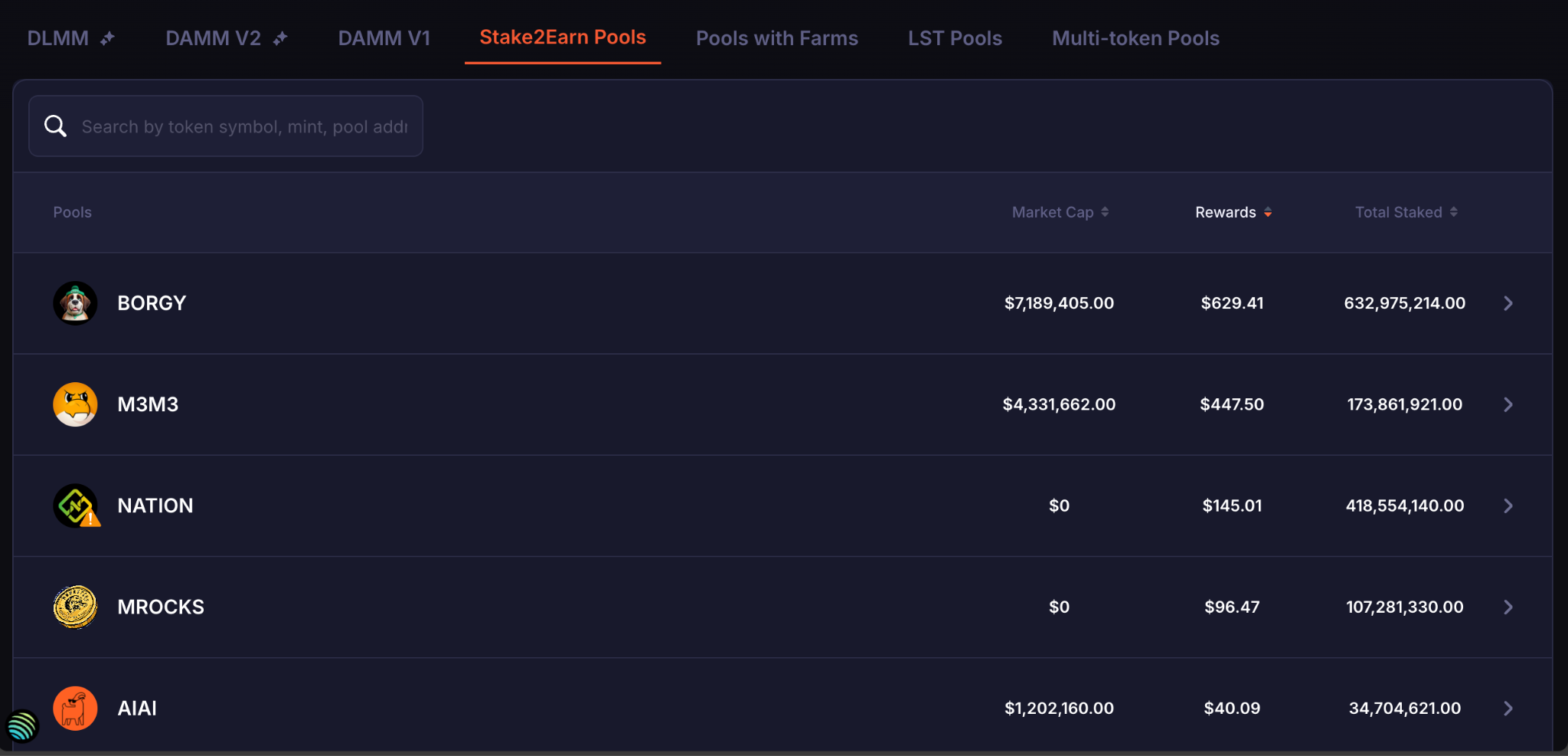
Task: Sort pools by Market Cap
Action: pos(1060,212)
